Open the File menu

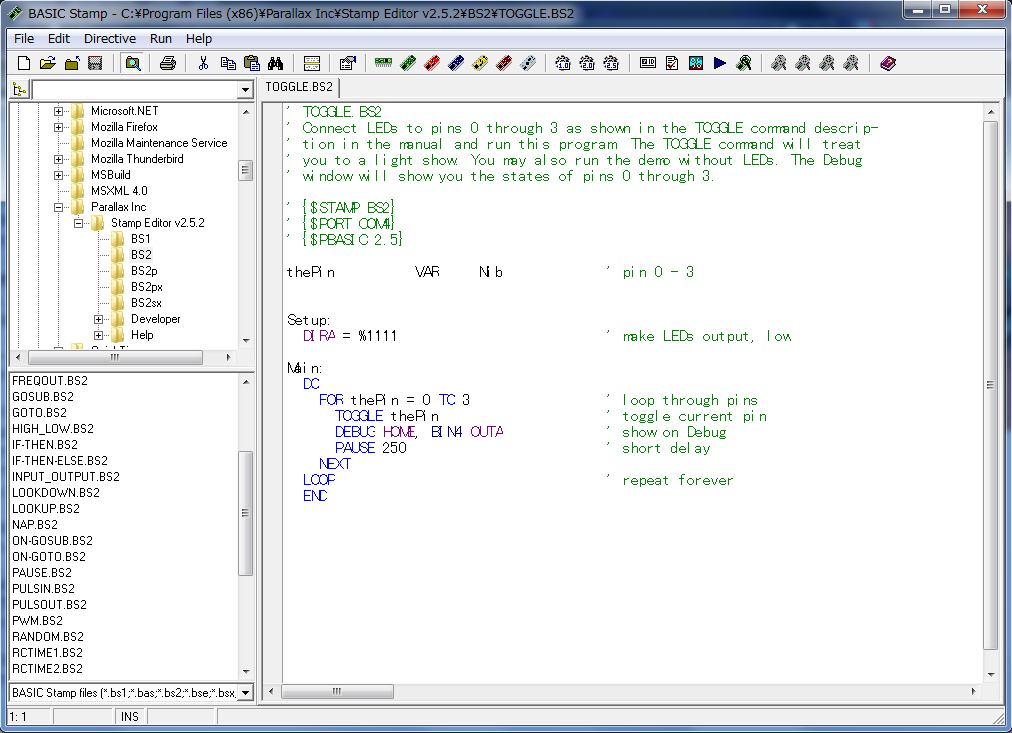click(x=24, y=39)
